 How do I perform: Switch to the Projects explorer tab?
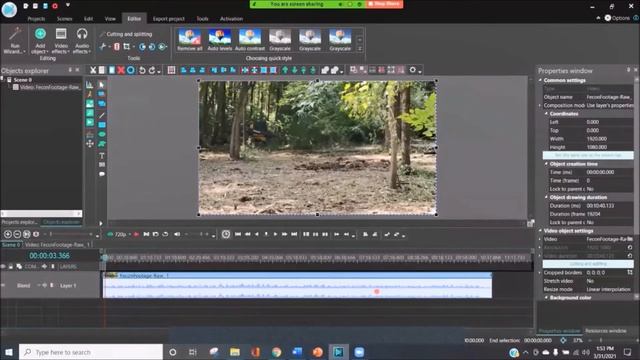[19, 222]
